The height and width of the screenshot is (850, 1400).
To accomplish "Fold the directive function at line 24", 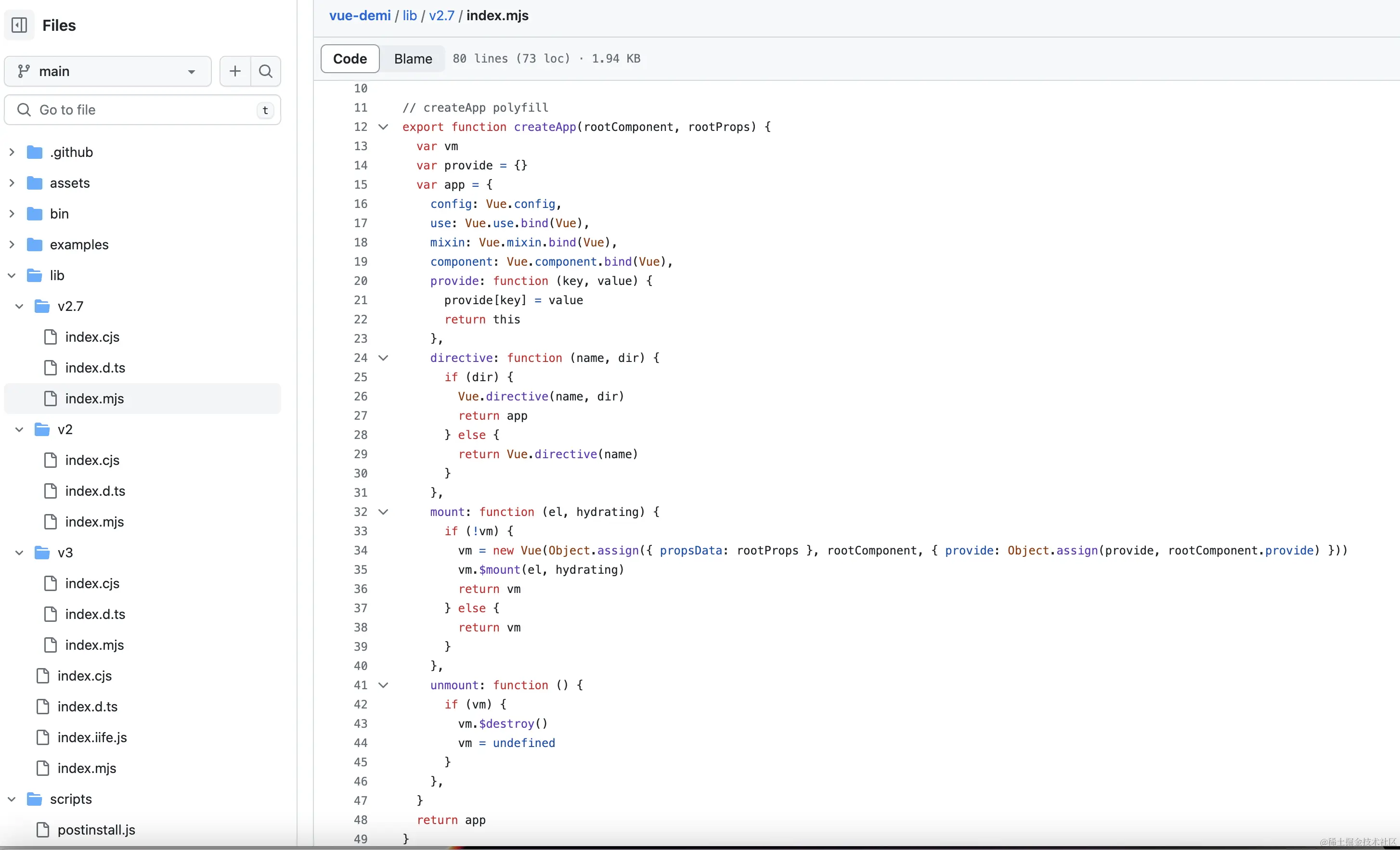I will click(384, 358).
